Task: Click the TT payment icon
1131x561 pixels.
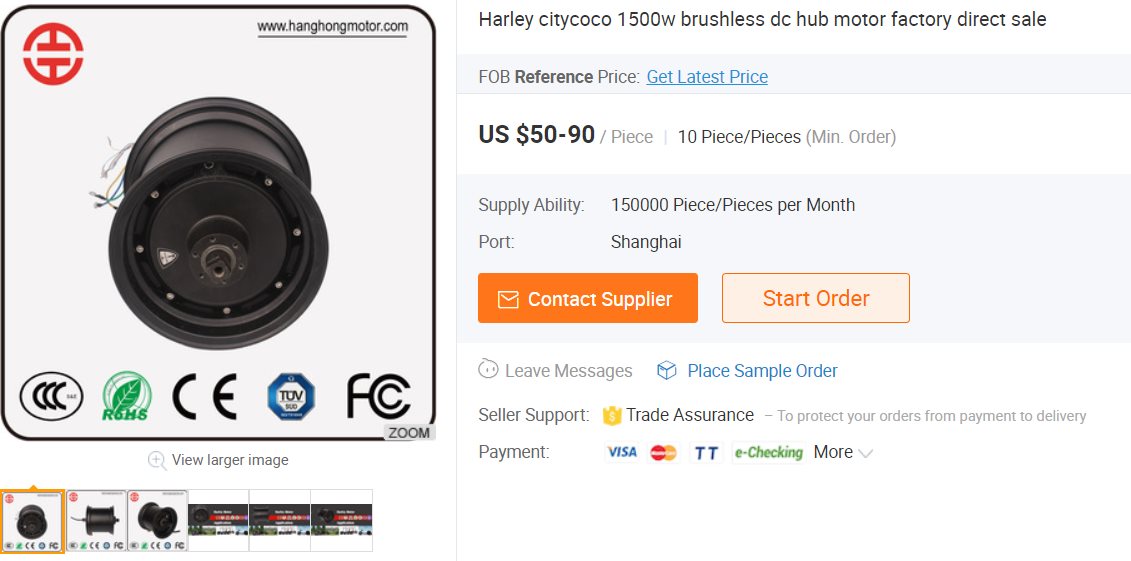Action: (x=706, y=452)
